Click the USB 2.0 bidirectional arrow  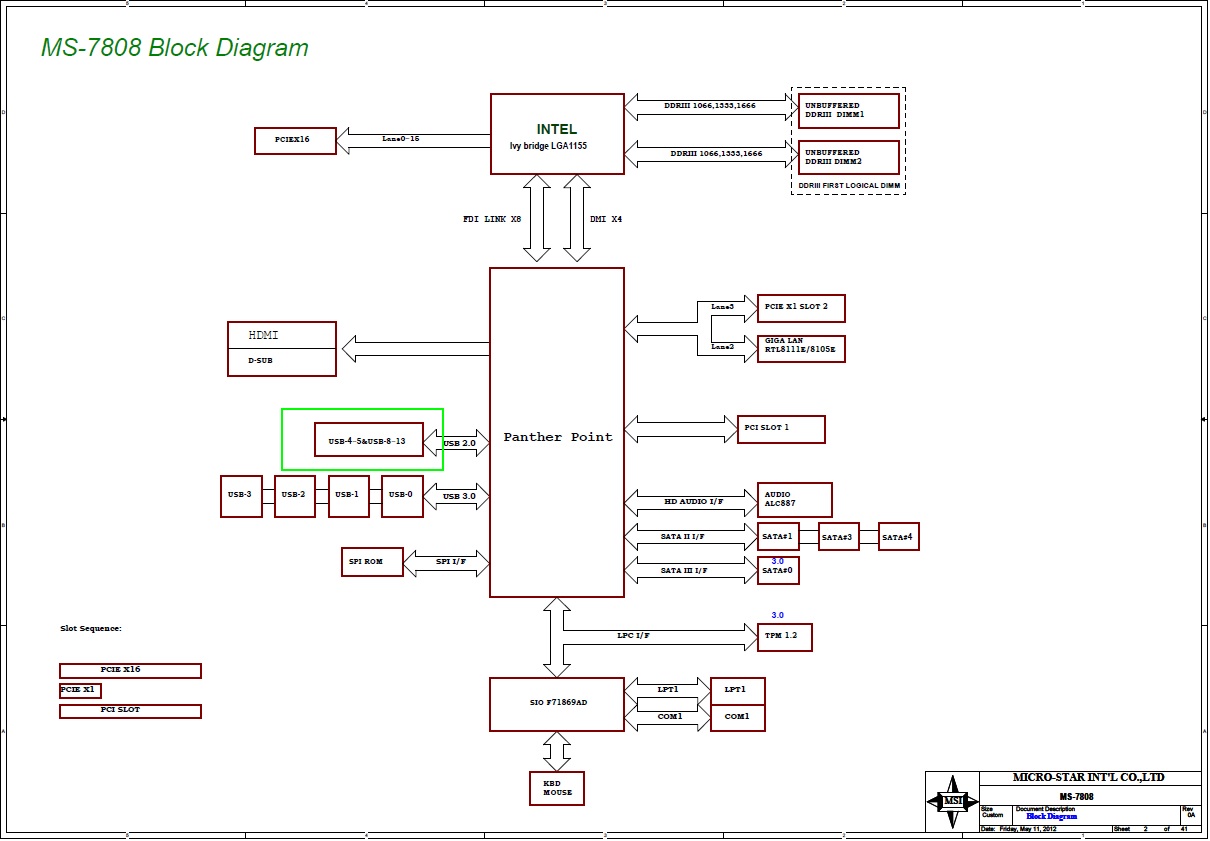tap(458, 442)
